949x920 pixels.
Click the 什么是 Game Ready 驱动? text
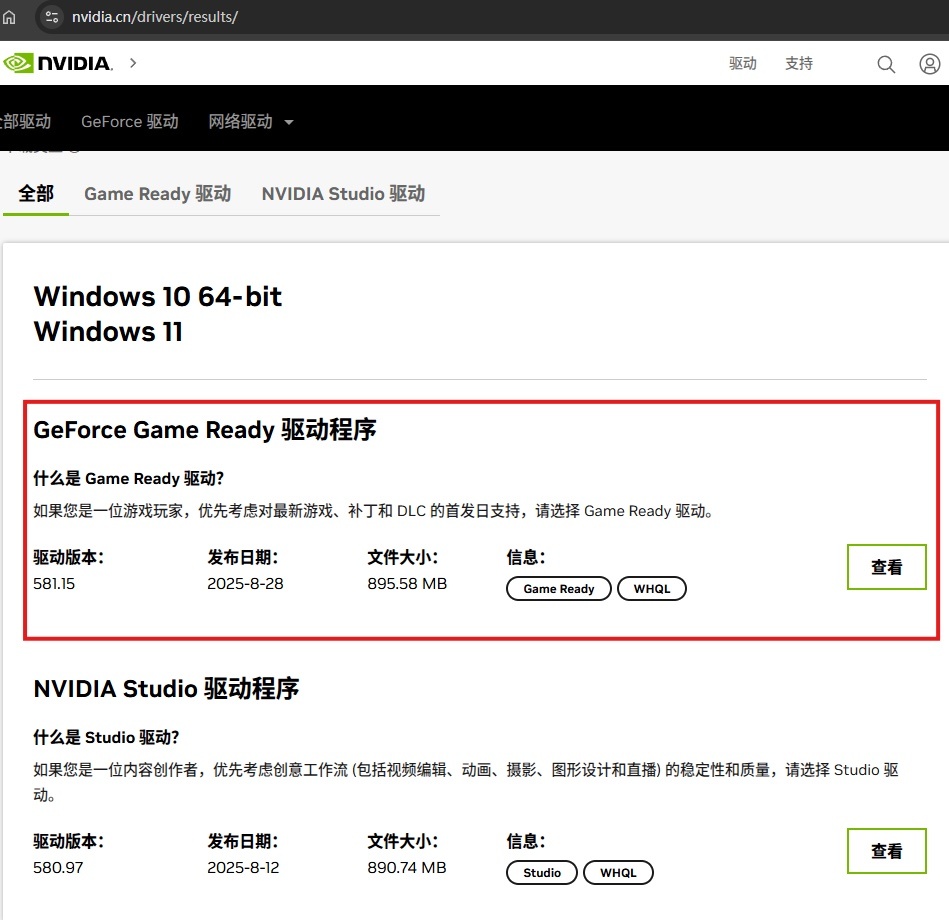pos(128,479)
